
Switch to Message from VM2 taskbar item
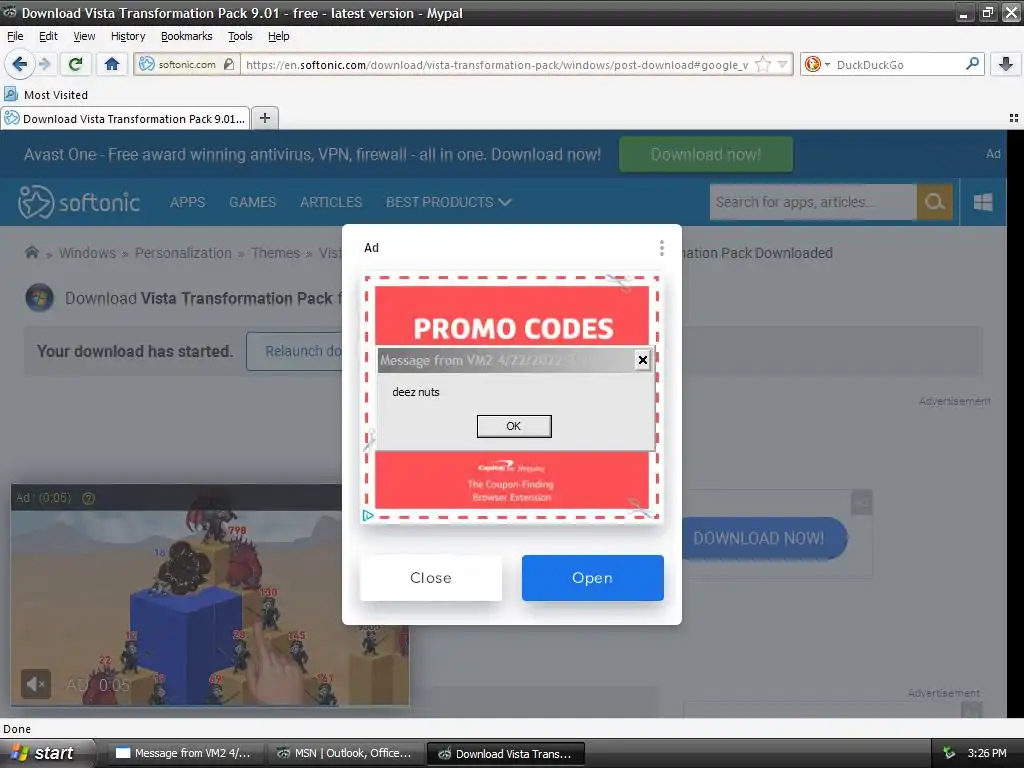click(184, 753)
